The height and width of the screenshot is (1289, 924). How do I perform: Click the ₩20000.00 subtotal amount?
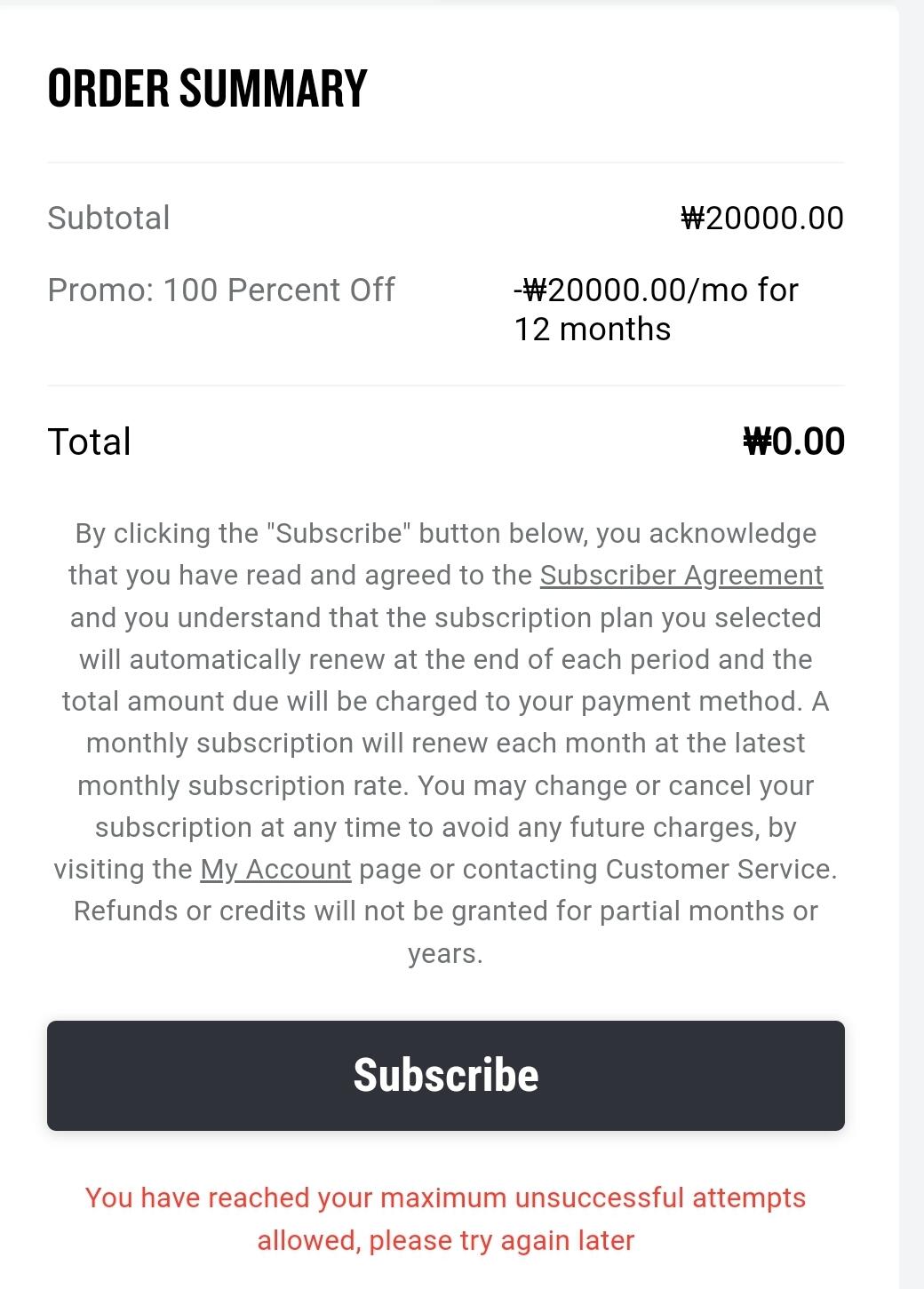pyautogui.click(x=762, y=219)
